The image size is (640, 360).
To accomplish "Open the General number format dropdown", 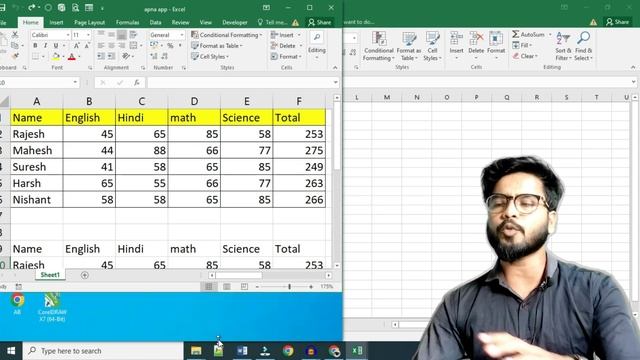I will pyautogui.click(x=182, y=35).
